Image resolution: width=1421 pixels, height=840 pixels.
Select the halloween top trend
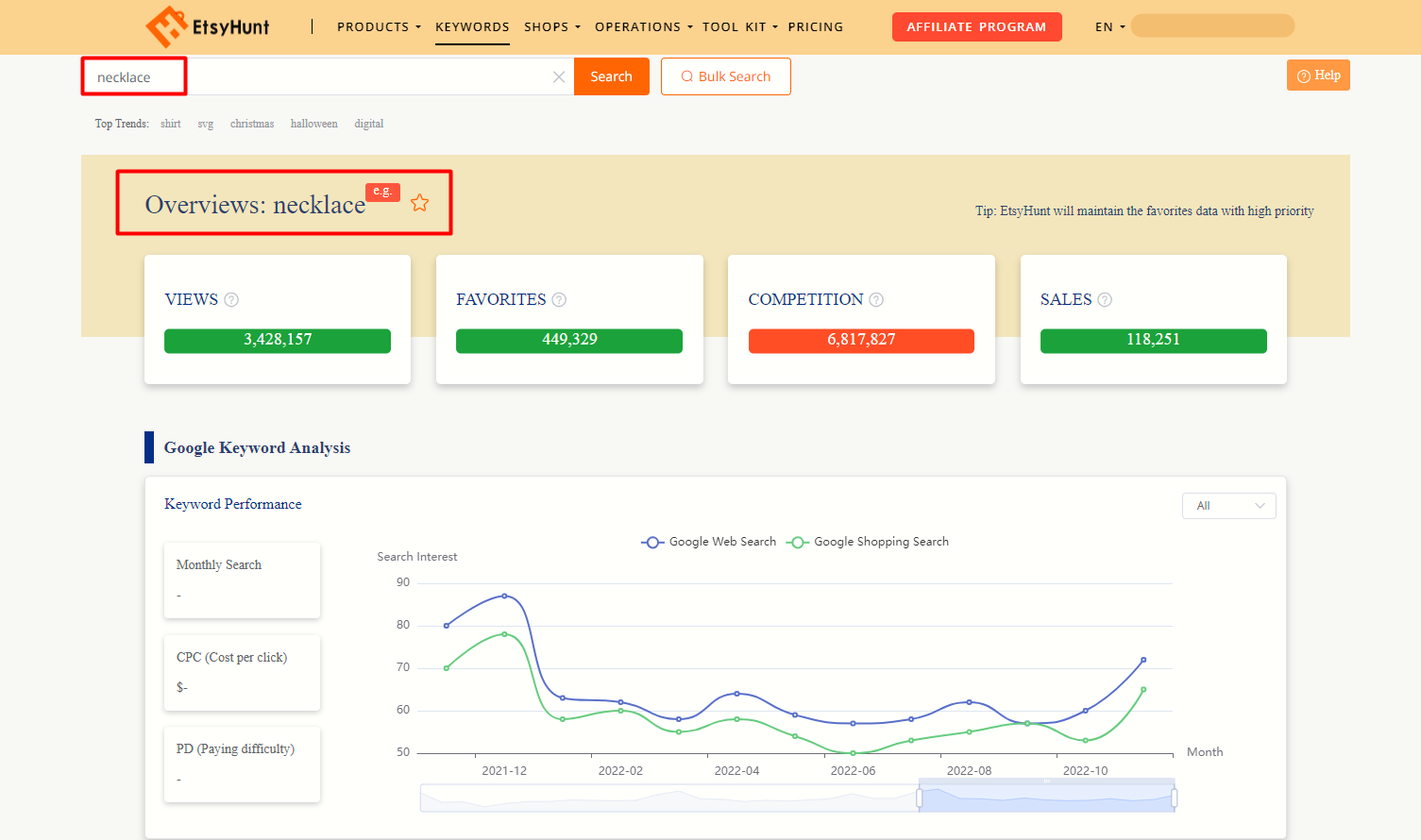click(314, 124)
